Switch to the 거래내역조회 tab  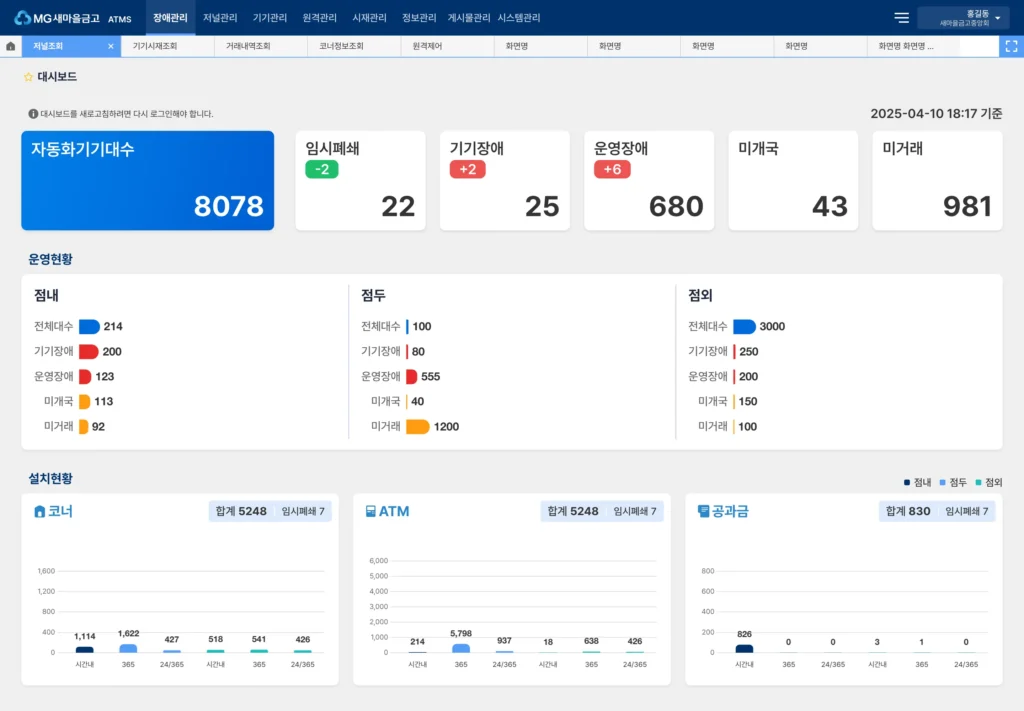click(248, 46)
